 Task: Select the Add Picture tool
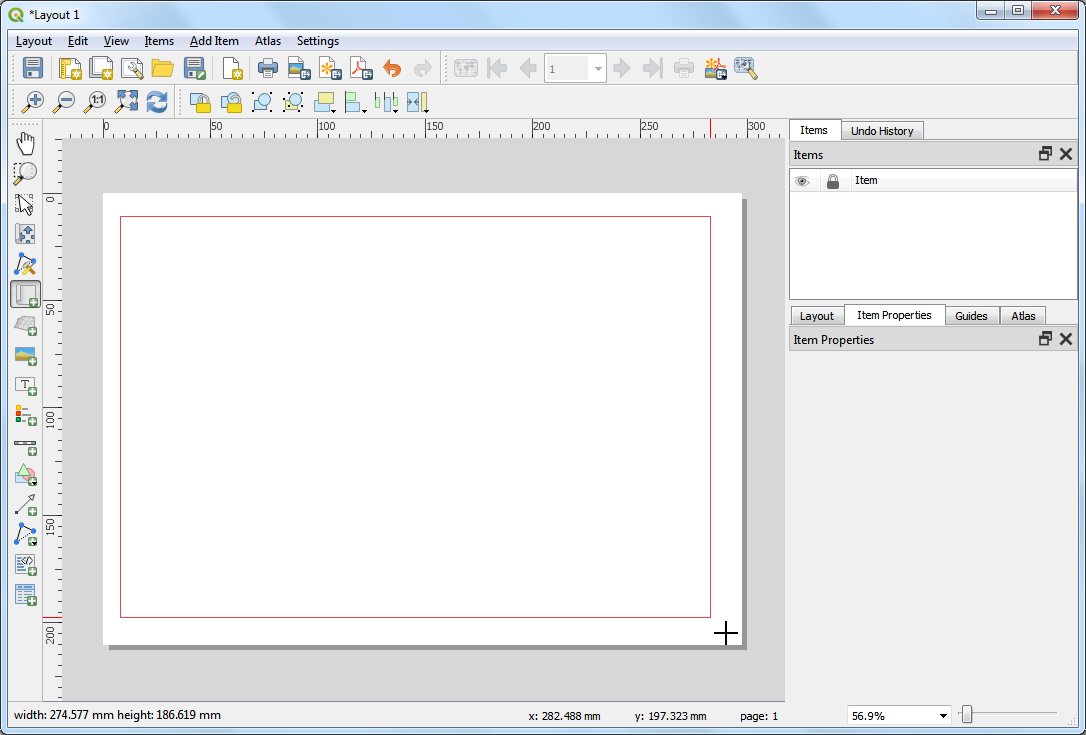tap(25, 355)
